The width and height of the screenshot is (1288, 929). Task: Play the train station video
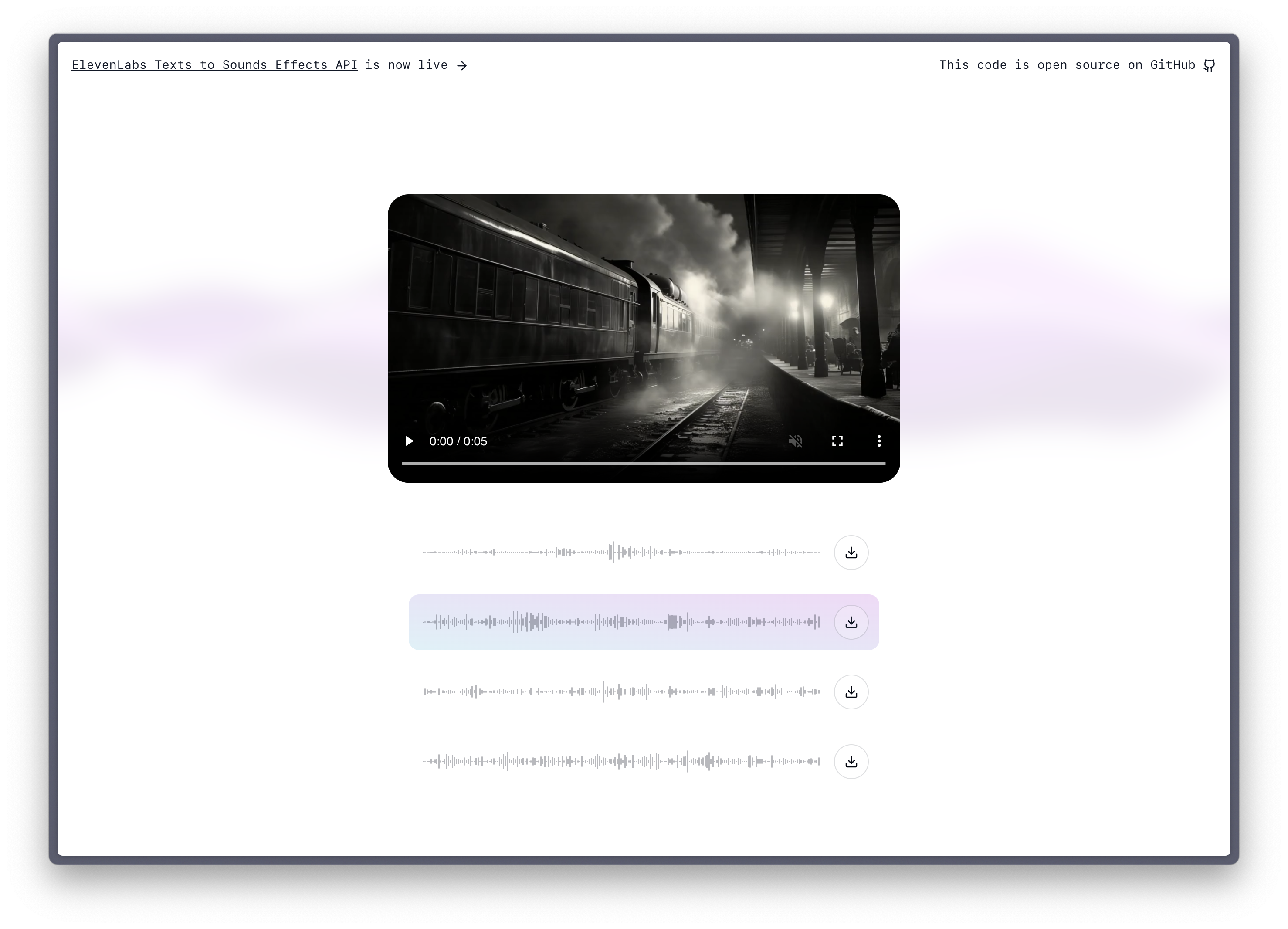click(409, 441)
